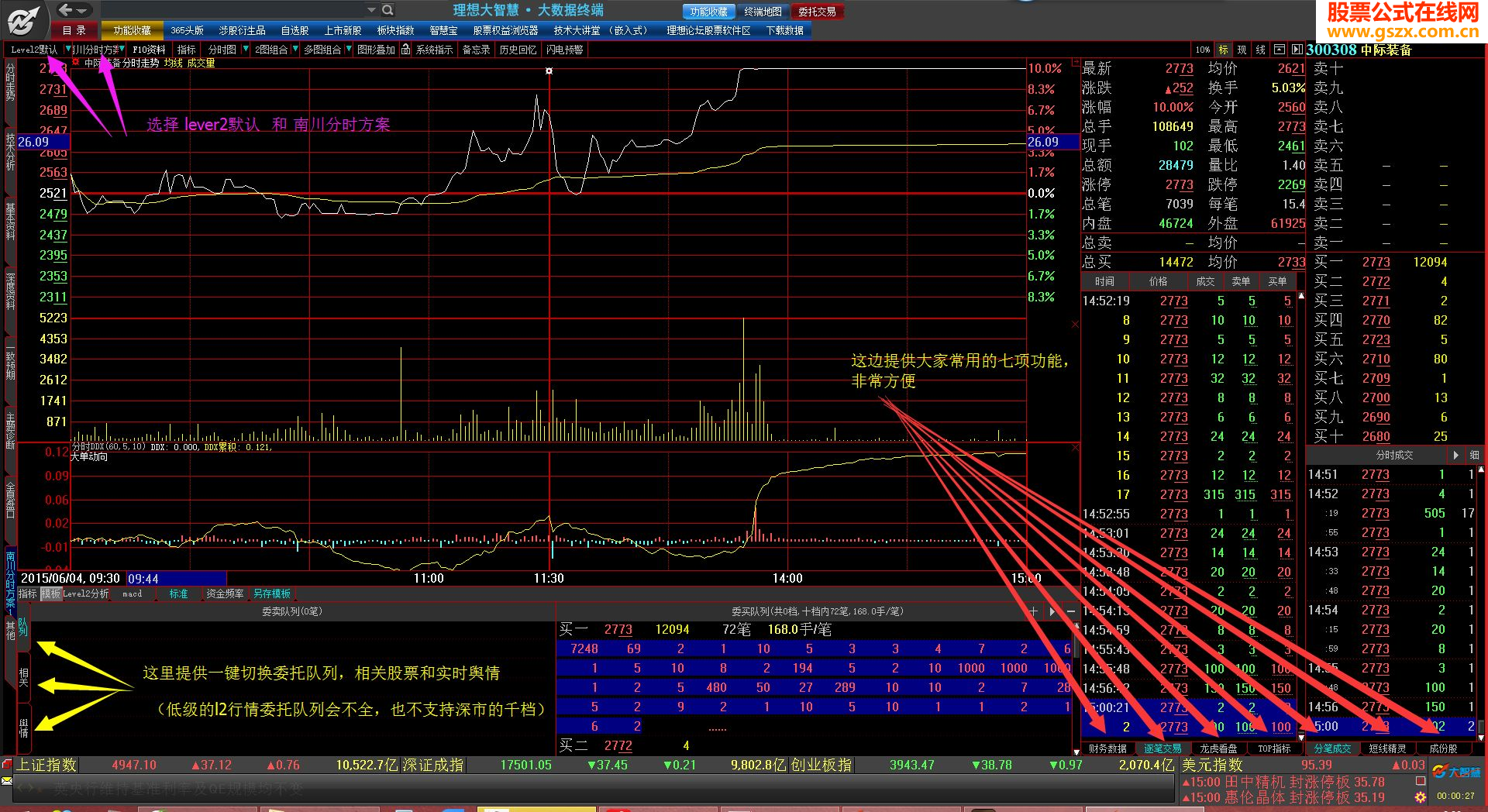
Task: Open the 目录 menu
Action: click(74, 30)
